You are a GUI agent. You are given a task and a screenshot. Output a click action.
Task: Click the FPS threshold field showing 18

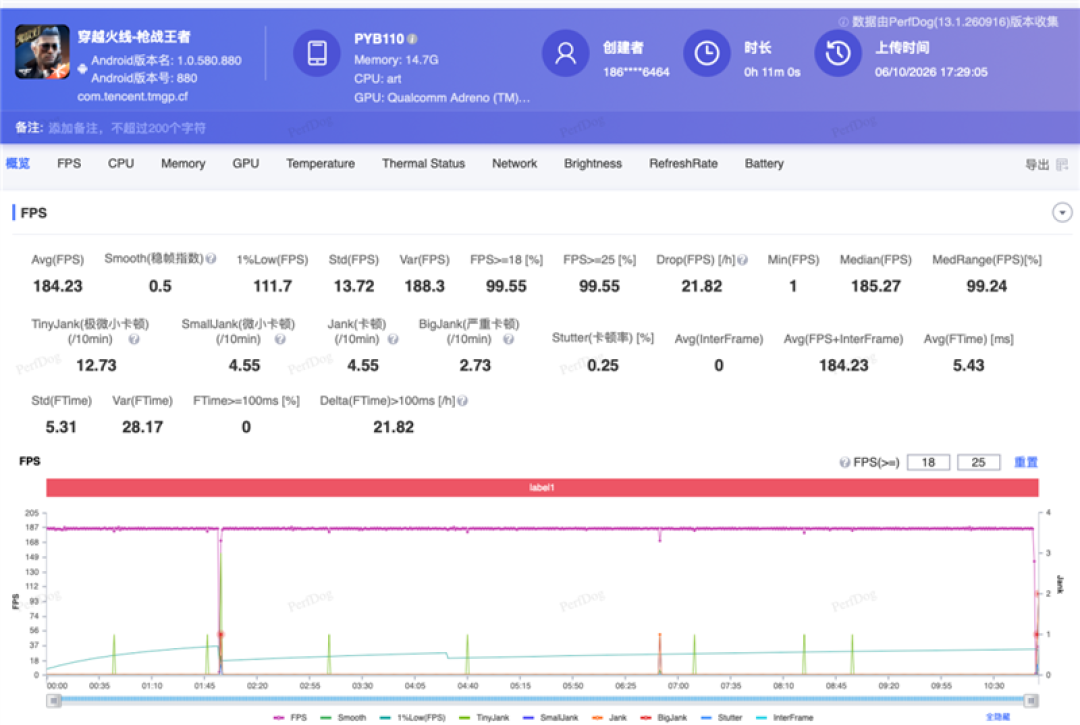point(928,463)
